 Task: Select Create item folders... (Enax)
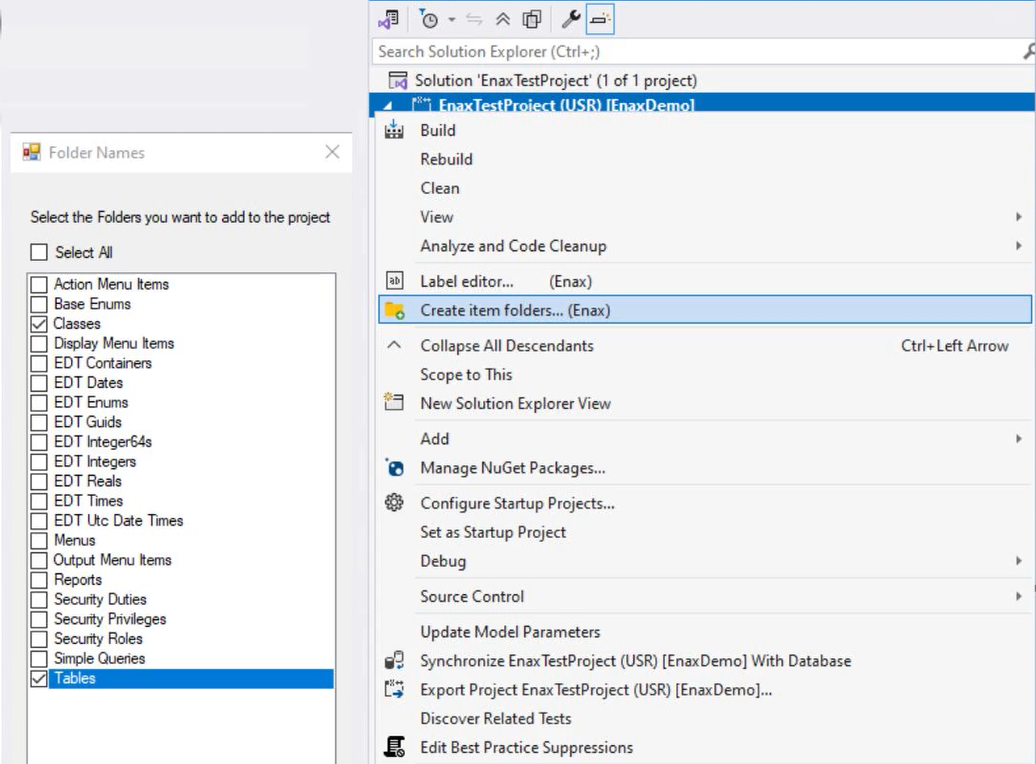[705, 310]
